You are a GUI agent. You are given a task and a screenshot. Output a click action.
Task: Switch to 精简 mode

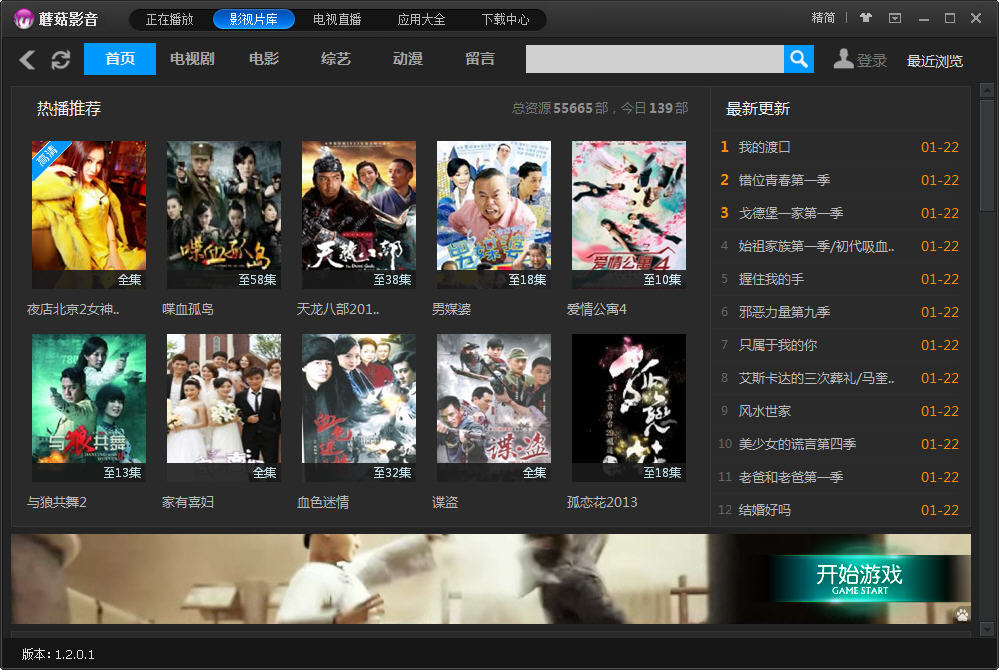[823, 18]
